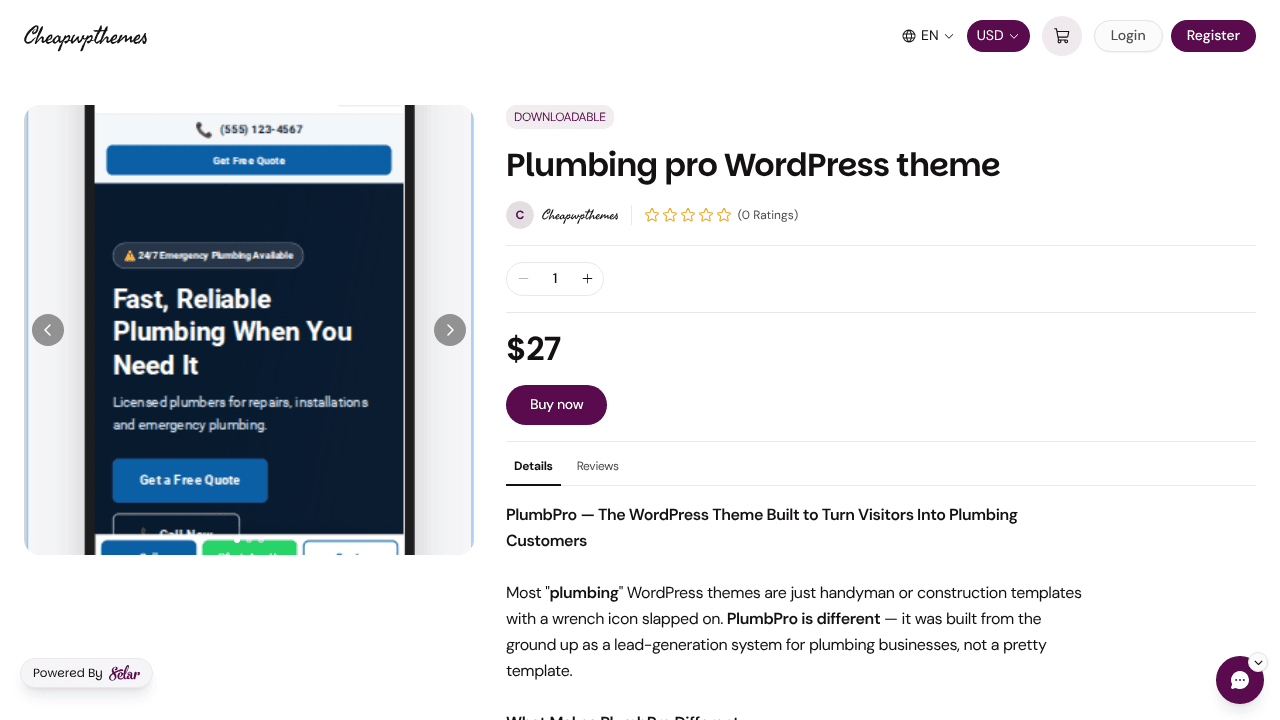Open the USD currency dropdown

point(998,36)
